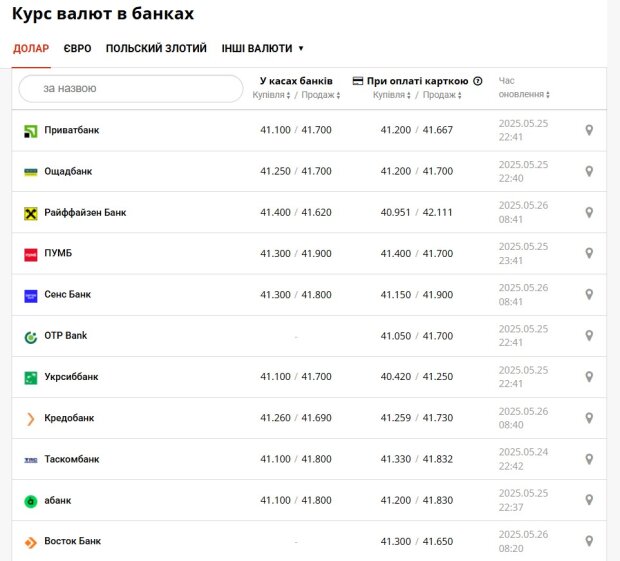Screen dimensions: 620x561
Task: Click the Укрсиббанк green logo icon
Action: point(31,378)
